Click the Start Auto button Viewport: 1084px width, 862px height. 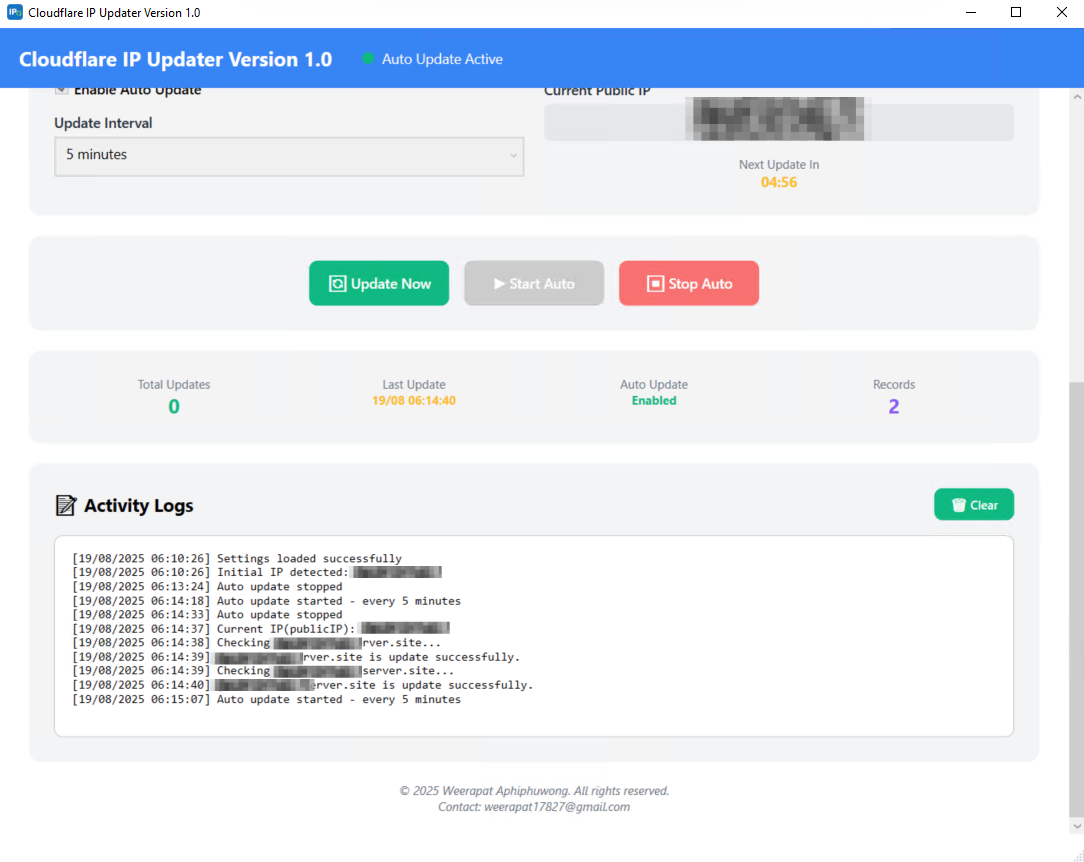click(534, 283)
